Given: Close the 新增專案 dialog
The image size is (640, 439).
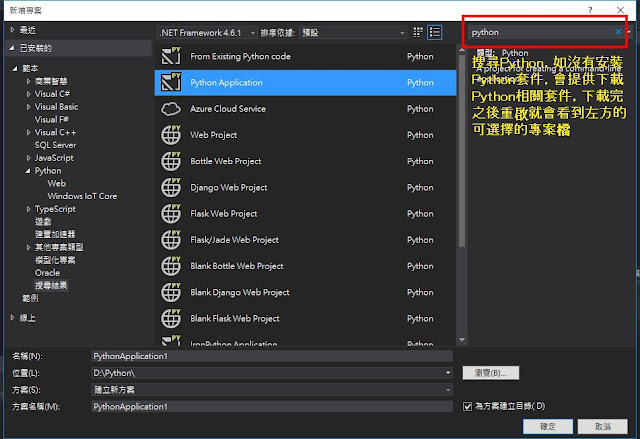Looking at the screenshot, I should point(620,10).
